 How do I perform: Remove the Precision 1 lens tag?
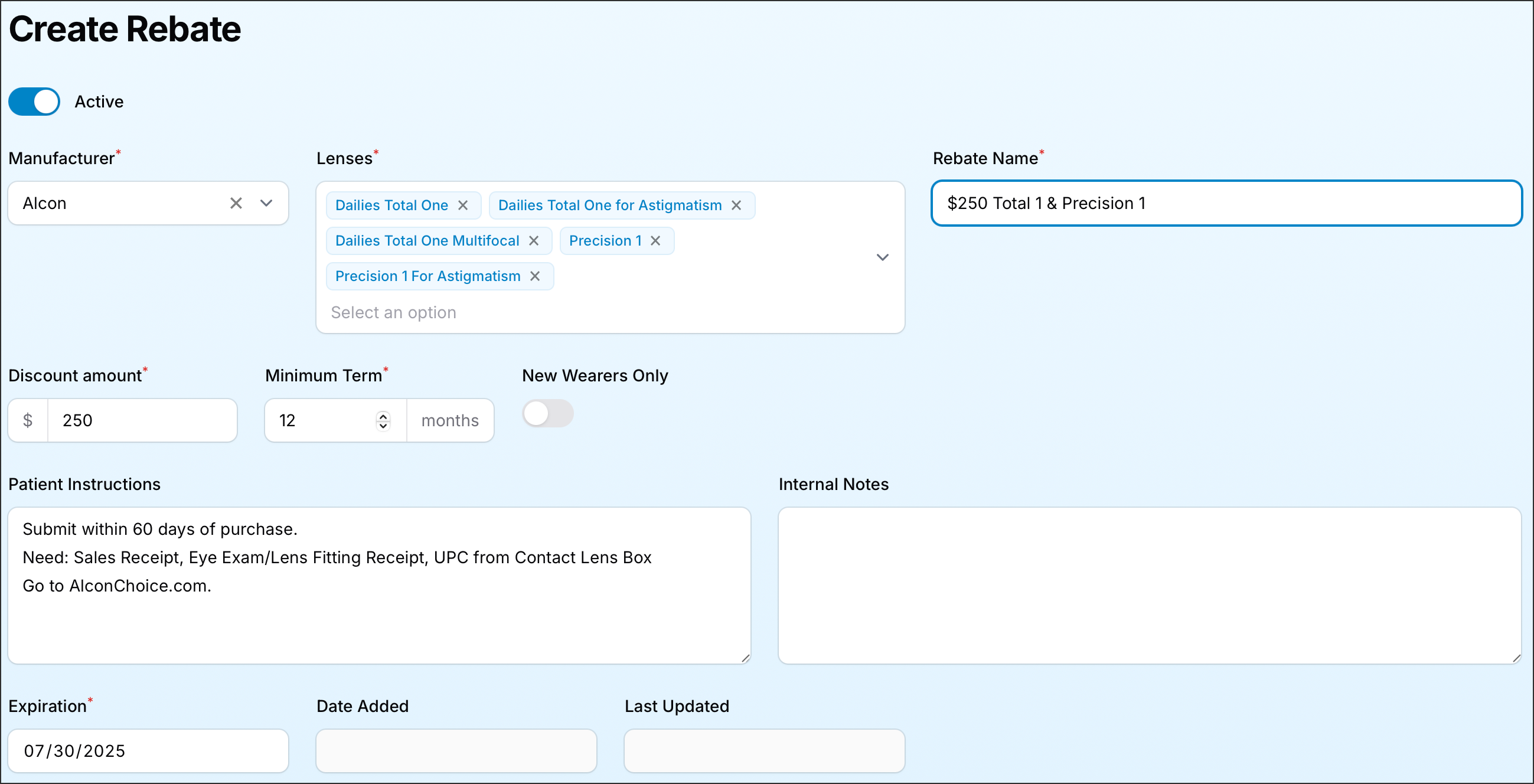click(655, 240)
